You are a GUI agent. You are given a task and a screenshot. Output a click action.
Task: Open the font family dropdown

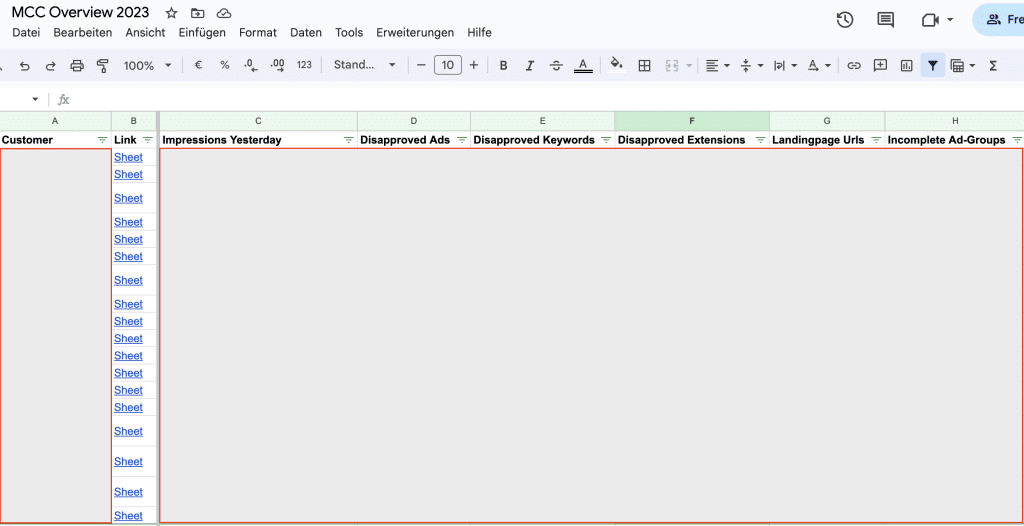click(364, 65)
